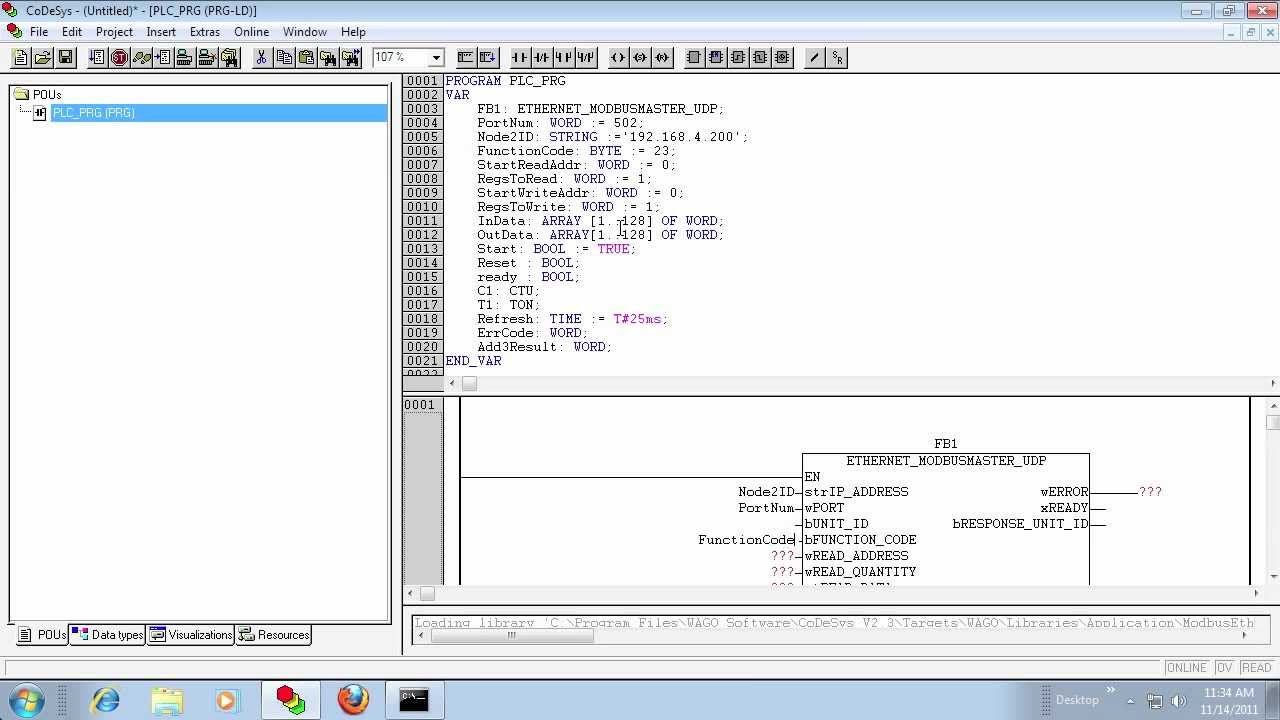Image resolution: width=1280 pixels, height=720 pixels.
Task: Insert a coil into the ladder
Action: [x=618, y=58]
